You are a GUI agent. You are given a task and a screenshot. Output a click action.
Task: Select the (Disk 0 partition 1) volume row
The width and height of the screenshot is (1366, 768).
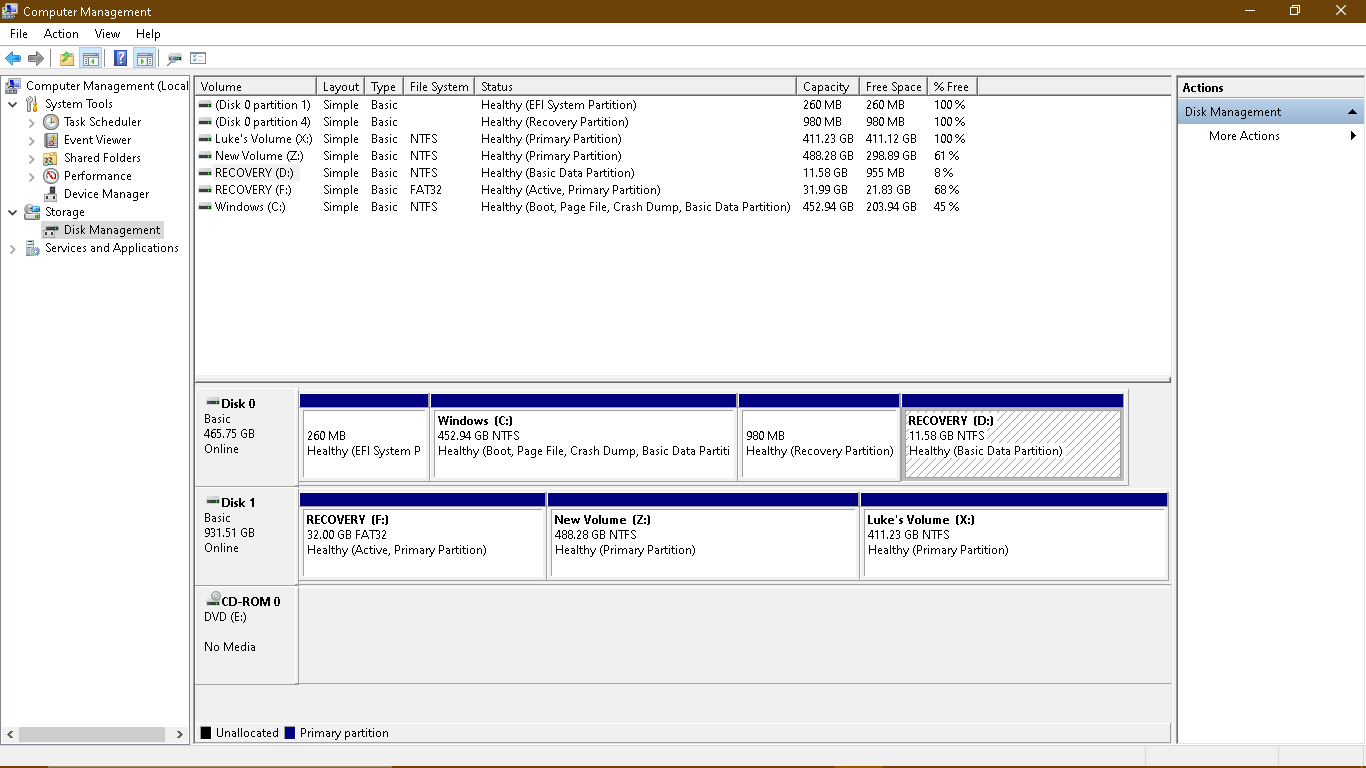click(x=584, y=105)
